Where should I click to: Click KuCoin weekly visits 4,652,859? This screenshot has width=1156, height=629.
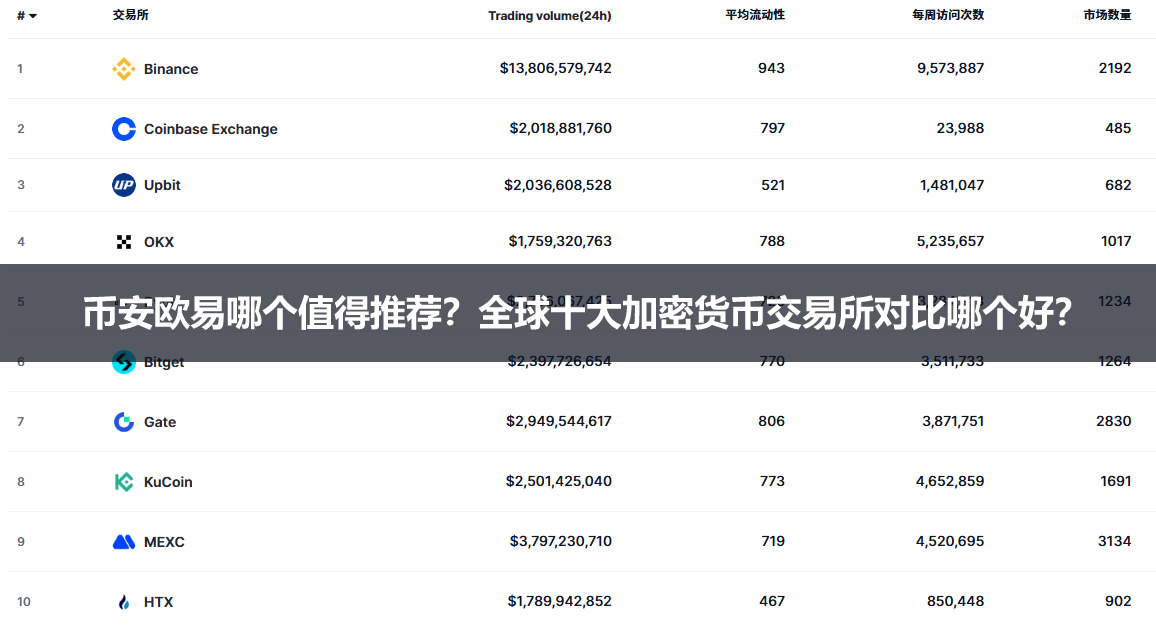click(950, 481)
